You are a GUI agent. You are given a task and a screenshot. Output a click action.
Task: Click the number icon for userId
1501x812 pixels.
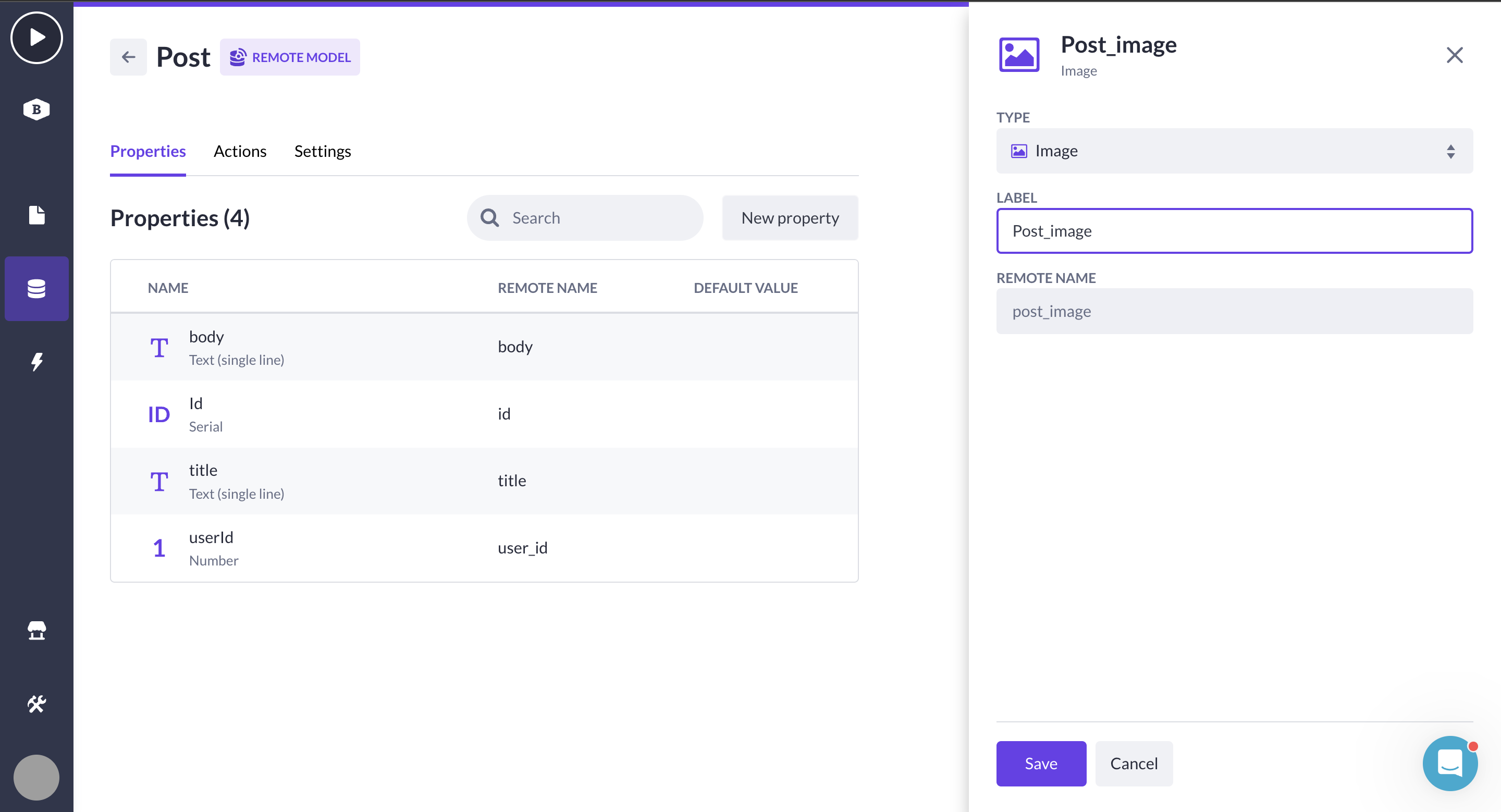(x=159, y=548)
